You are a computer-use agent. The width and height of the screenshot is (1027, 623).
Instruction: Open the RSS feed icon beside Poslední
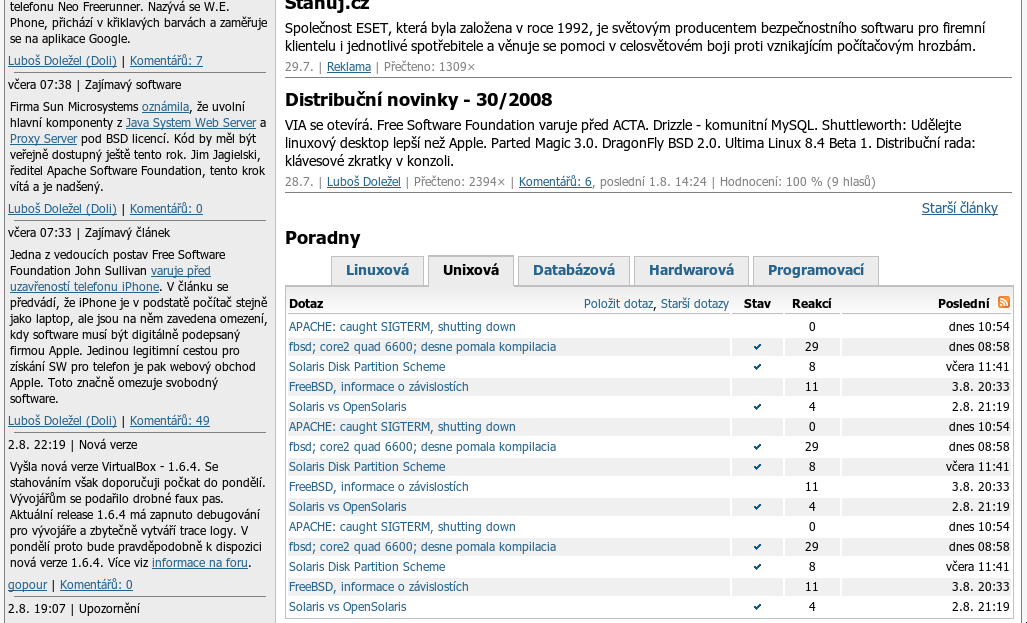click(1003, 302)
